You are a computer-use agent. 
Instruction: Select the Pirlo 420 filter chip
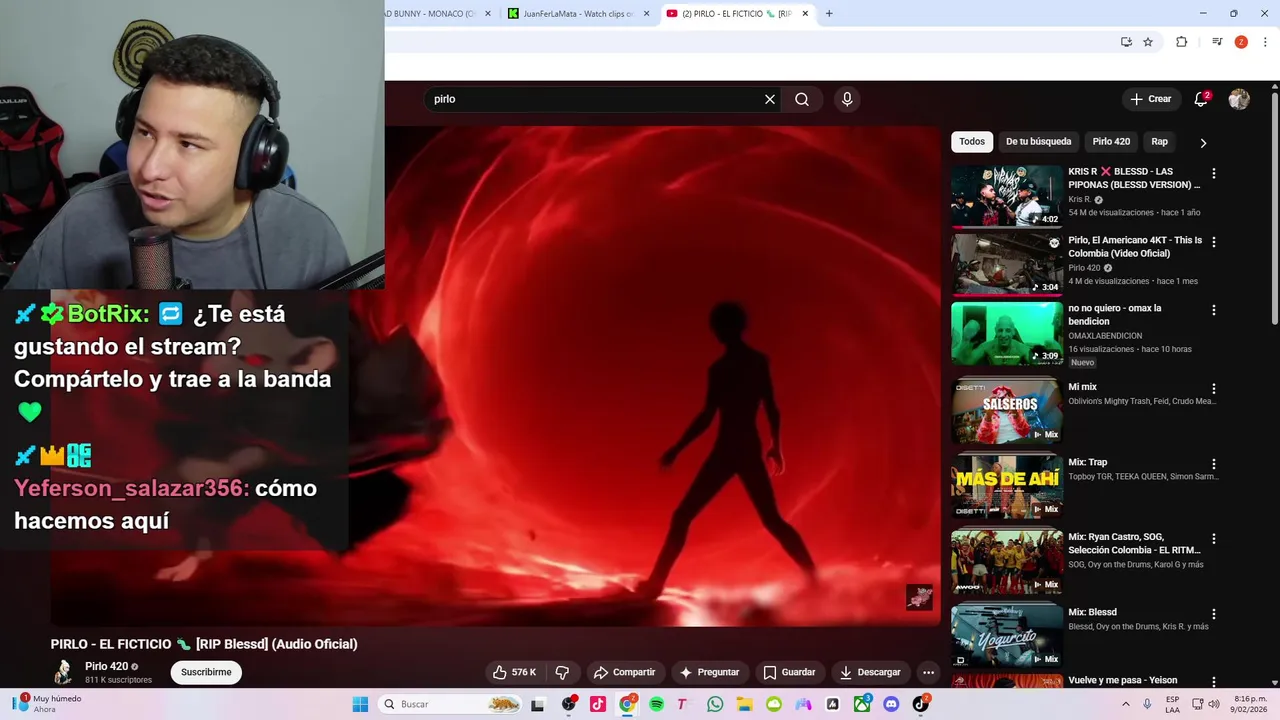point(1111,142)
